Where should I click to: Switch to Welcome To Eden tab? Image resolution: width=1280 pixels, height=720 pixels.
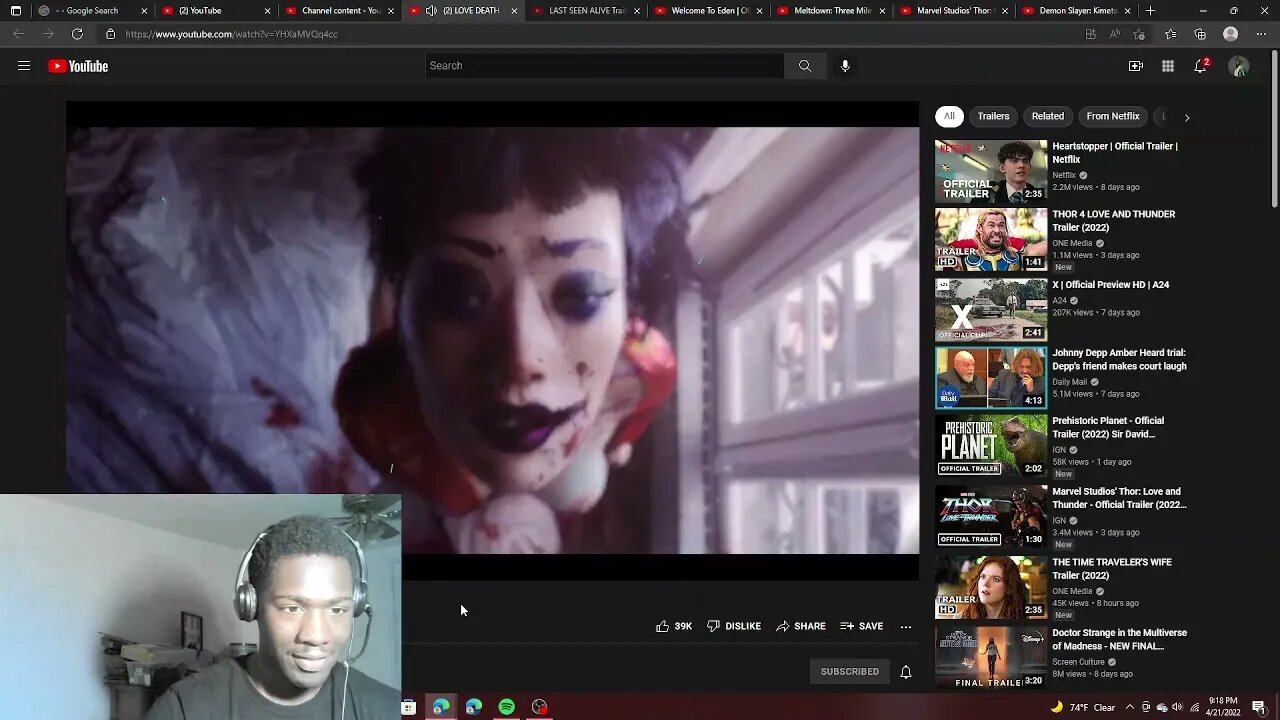pyautogui.click(x=709, y=11)
